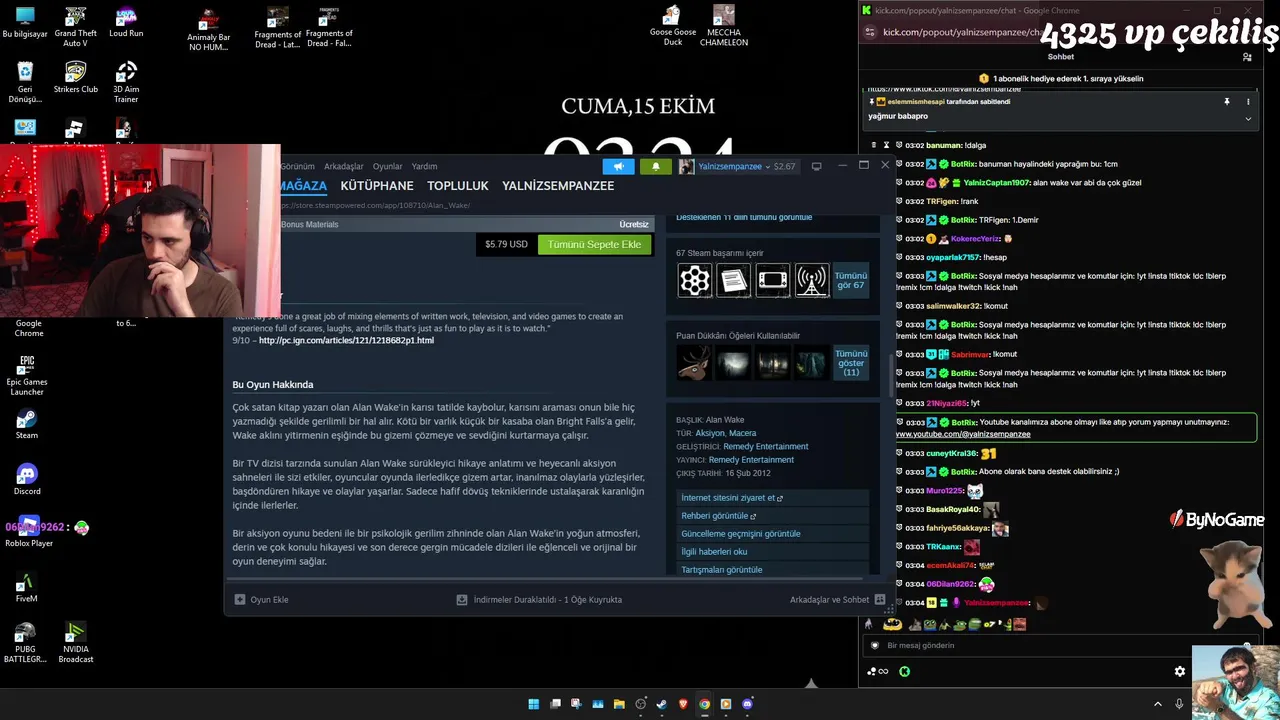
Task: Open İlgili haberleri oku
Action: point(773,552)
